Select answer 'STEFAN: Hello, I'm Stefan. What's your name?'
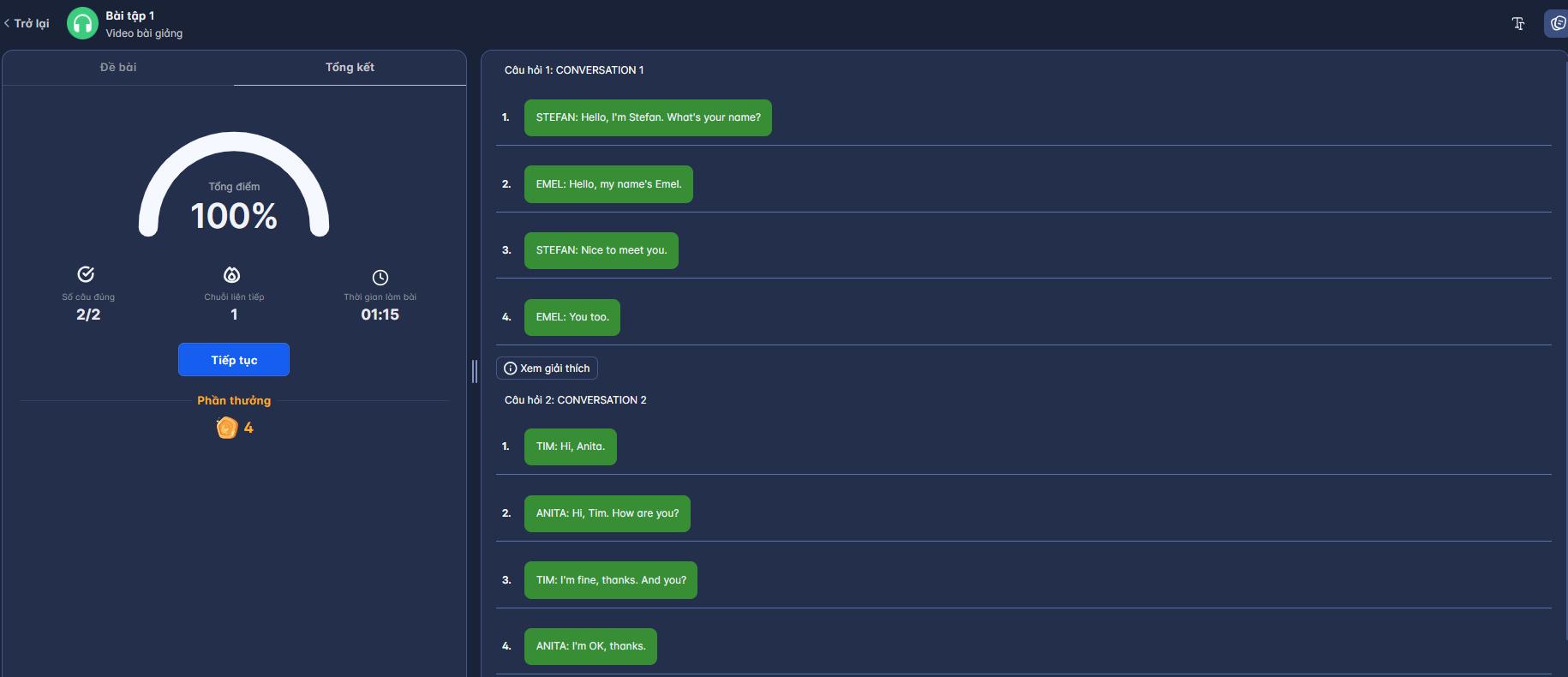Image resolution: width=1568 pixels, height=677 pixels. tap(648, 117)
